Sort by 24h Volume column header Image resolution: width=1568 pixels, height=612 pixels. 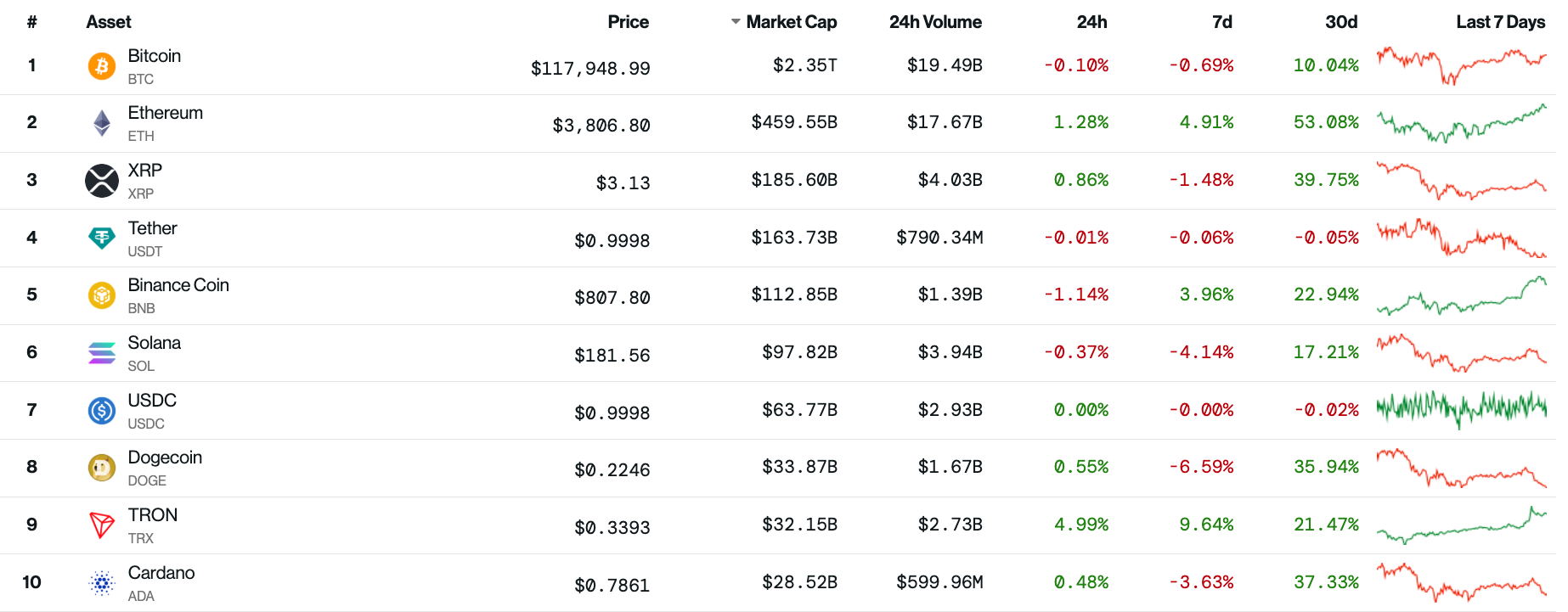coord(935,22)
